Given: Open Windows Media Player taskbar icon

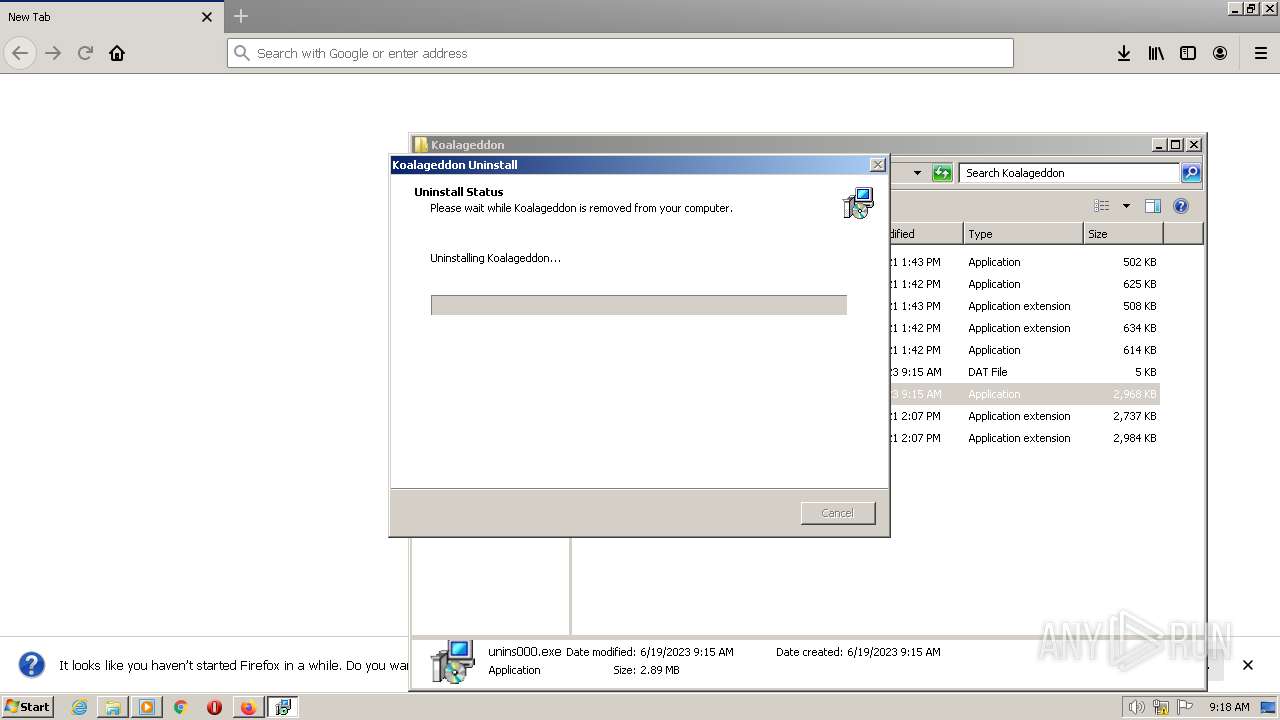Looking at the screenshot, I should [147, 707].
